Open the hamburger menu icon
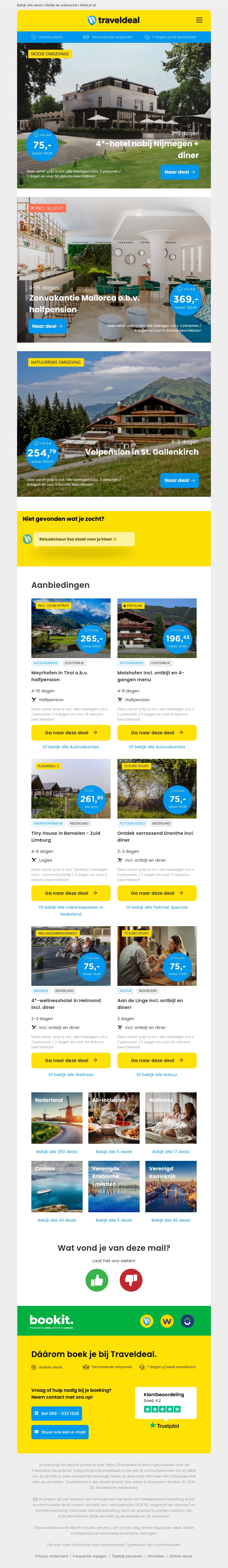The width and height of the screenshot is (228, 1568). pyautogui.click(x=199, y=20)
